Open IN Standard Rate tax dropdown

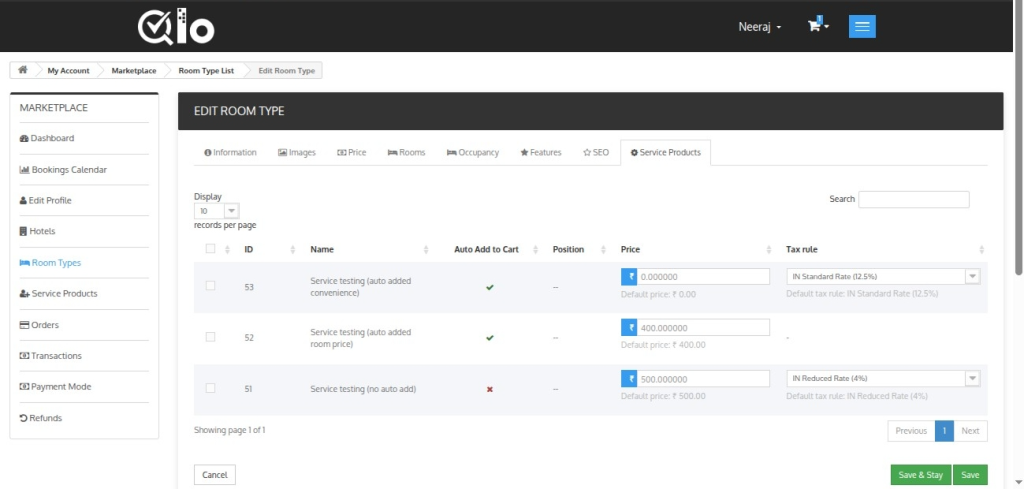(884, 276)
